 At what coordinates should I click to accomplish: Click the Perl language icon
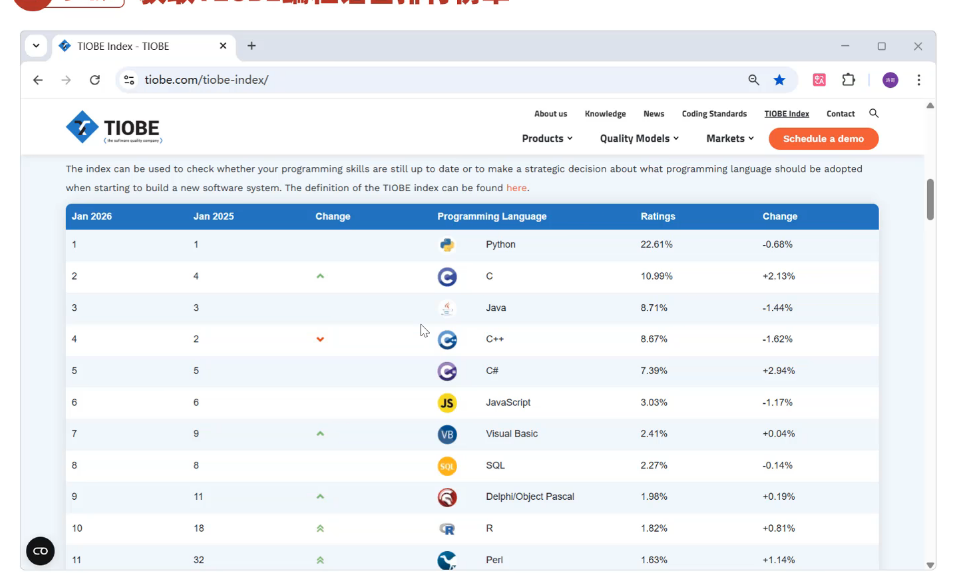pos(447,560)
